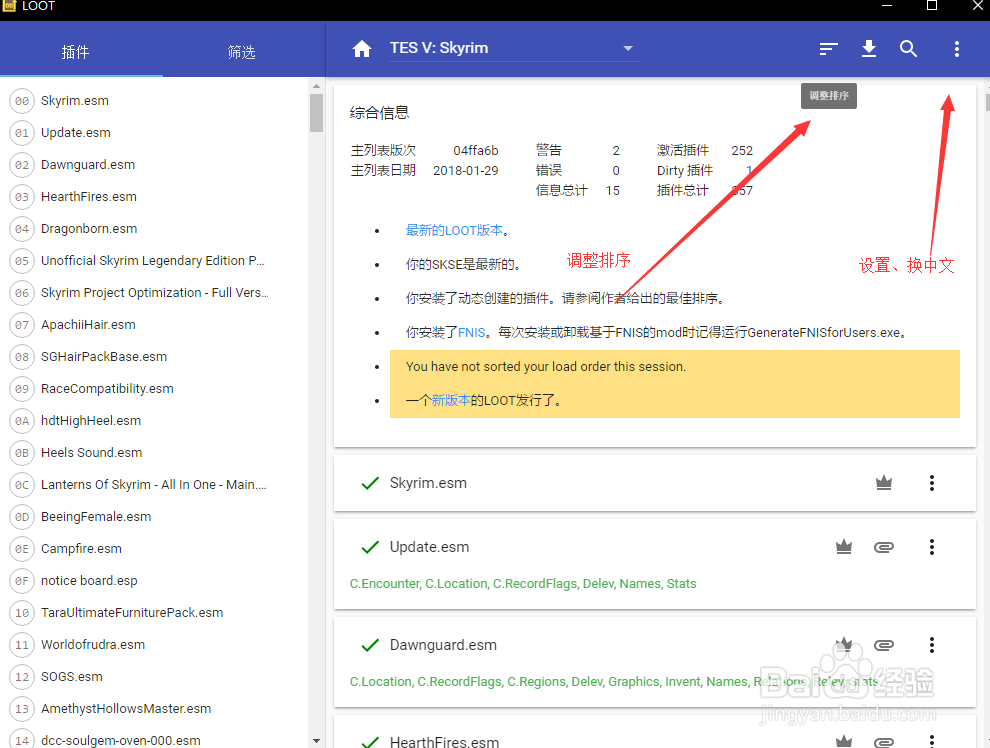Open the main three-dot menu in header
The width and height of the screenshot is (990, 748).
(x=957, y=49)
